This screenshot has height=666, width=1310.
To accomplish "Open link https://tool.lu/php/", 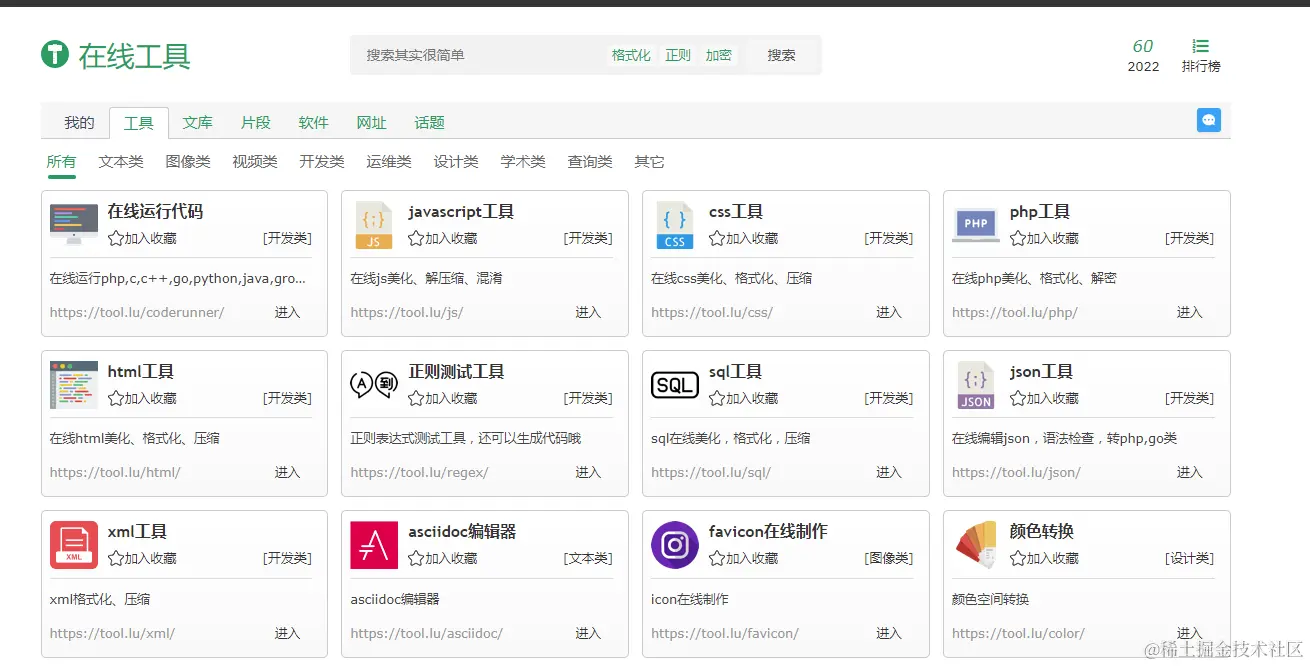I will (1015, 312).
